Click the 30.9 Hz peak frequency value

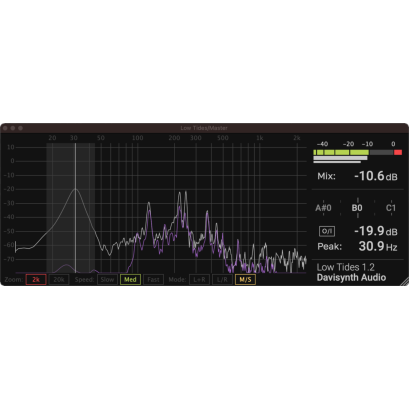click(378, 246)
